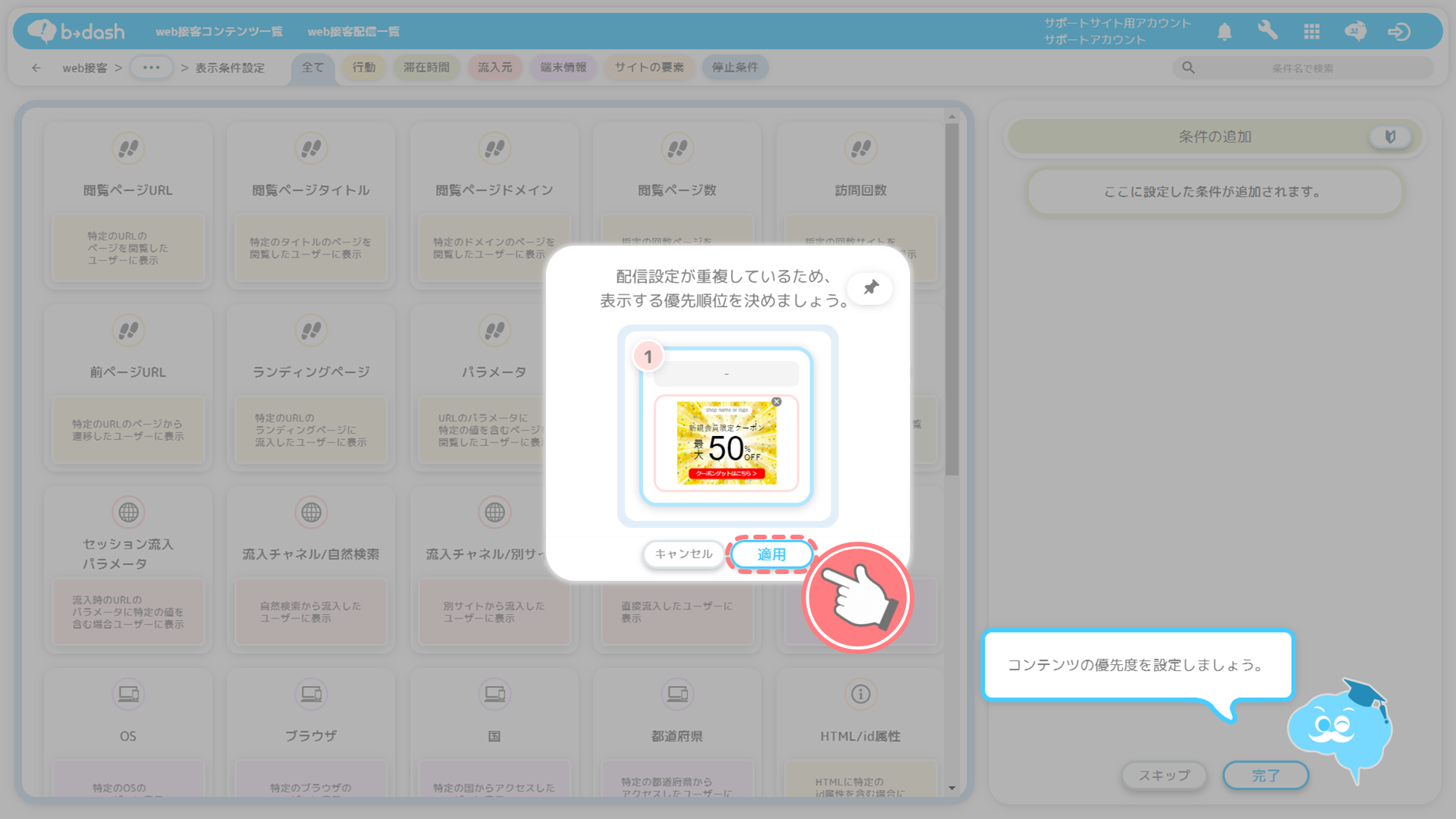The width and height of the screenshot is (1456, 819).
Task: Click the 完了 button
Action: pos(1265,775)
